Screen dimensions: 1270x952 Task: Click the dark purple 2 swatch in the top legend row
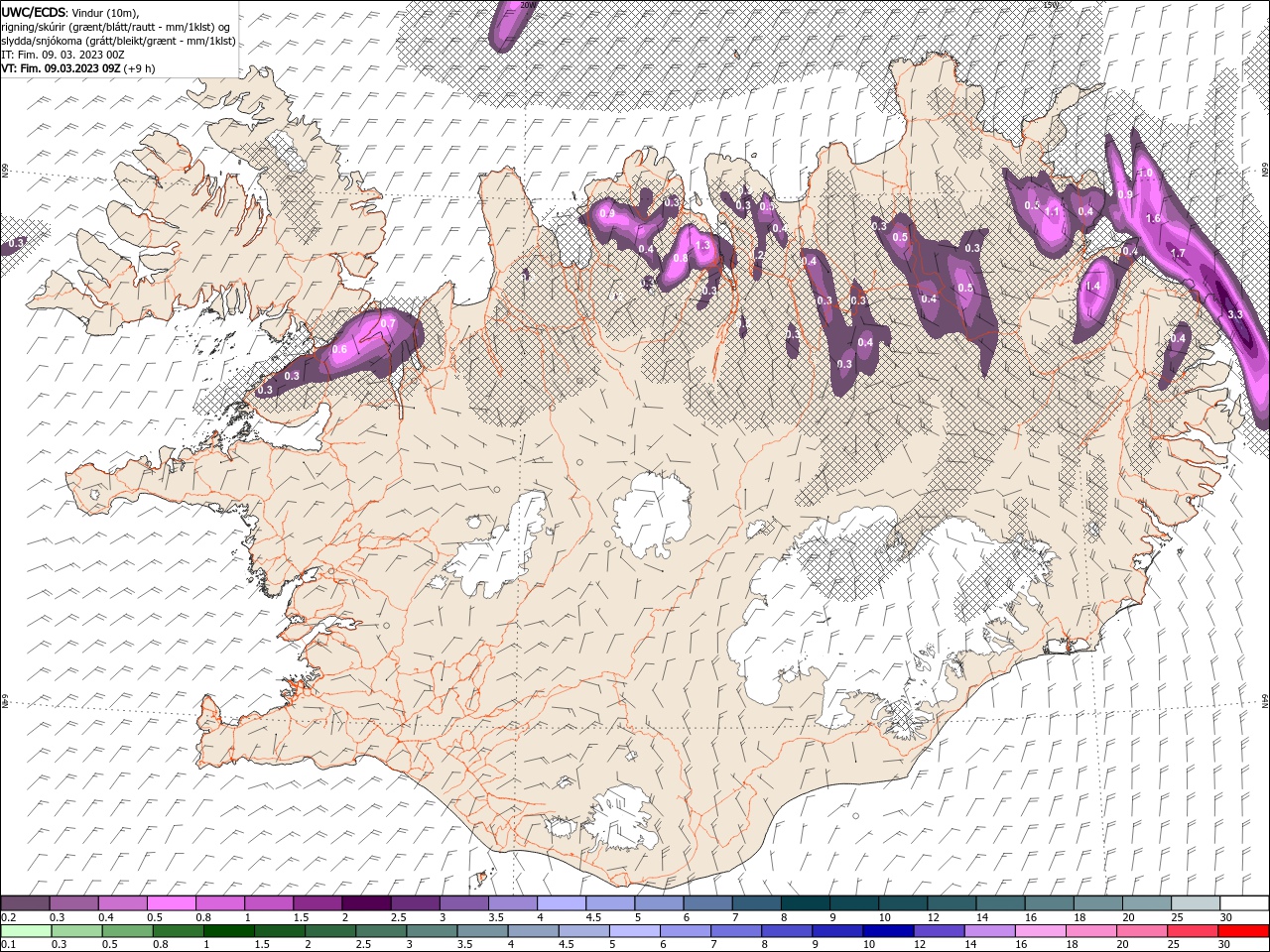366,903
